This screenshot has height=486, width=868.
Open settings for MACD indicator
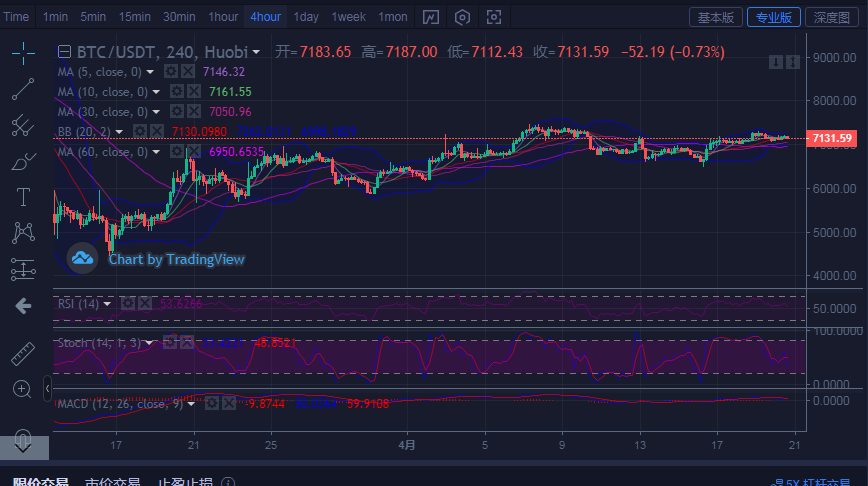(211, 404)
